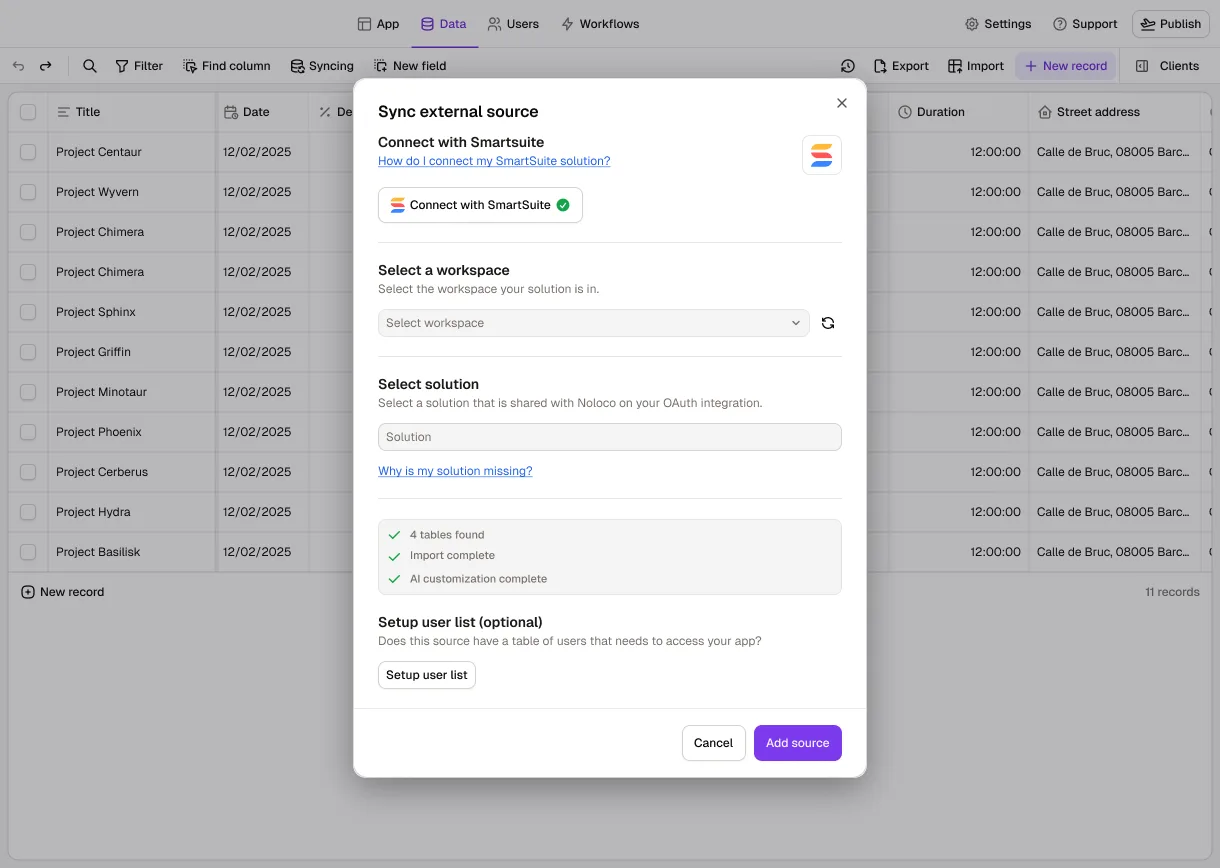Click Connect with SmartSuite button
Screen dimensions: 1220x868
point(480,205)
